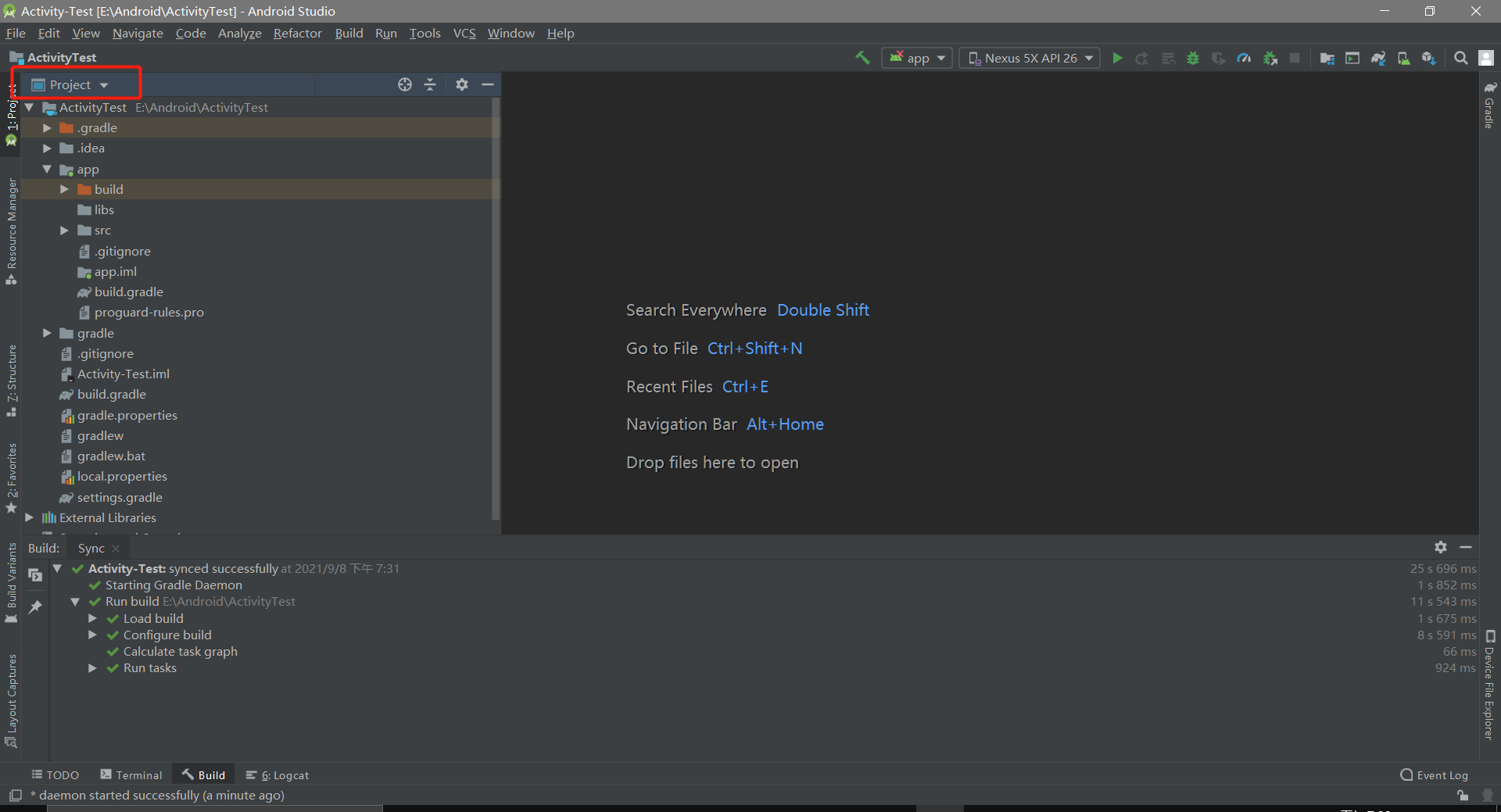This screenshot has width=1501, height=812.
Task: Open the TODO tool window tab
Action: (56, 774)
